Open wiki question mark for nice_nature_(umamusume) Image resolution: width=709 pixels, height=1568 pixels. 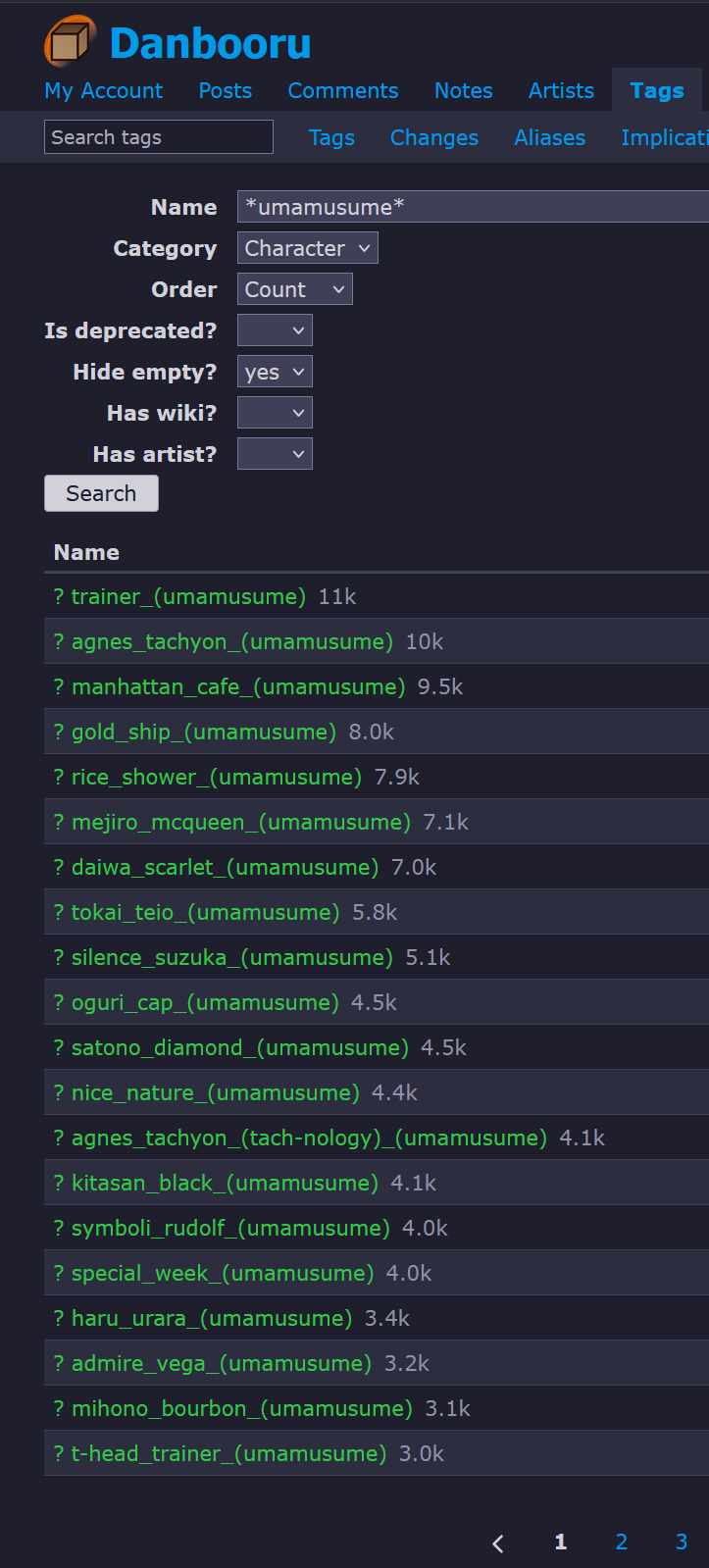click(x=59, y=1092)
